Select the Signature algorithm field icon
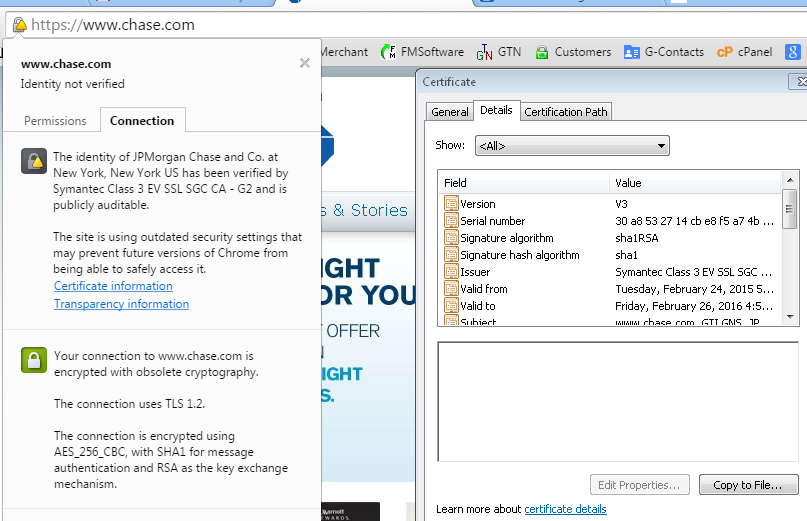 451,237
